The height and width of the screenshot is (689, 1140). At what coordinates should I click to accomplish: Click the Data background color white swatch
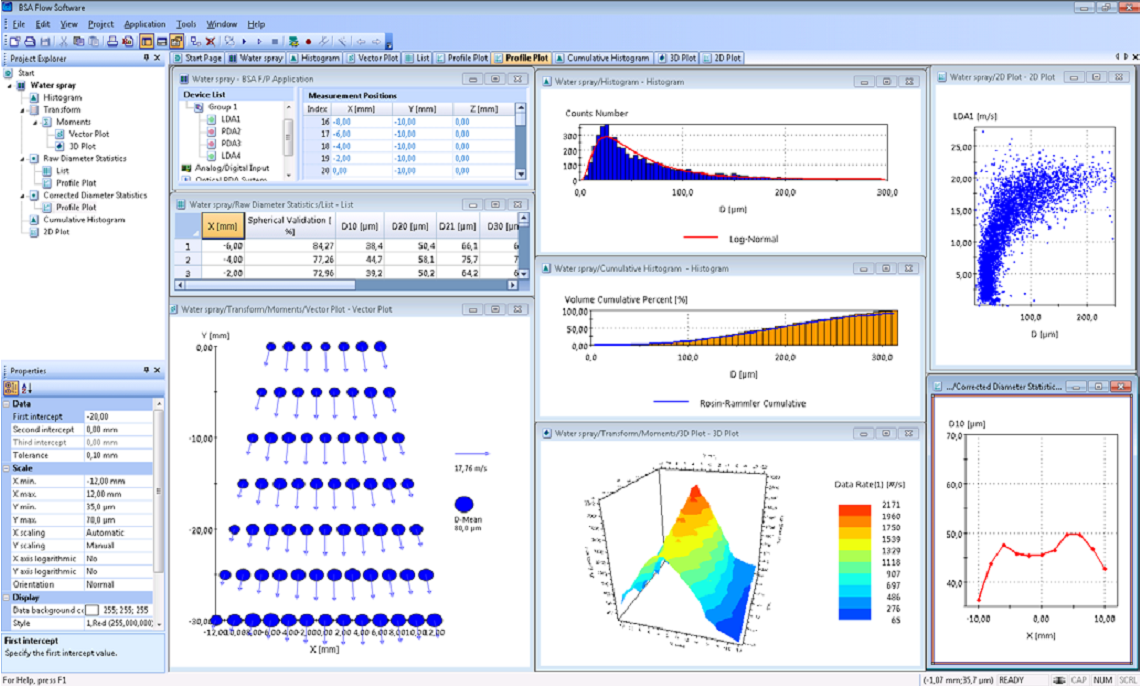pos(92,610)
